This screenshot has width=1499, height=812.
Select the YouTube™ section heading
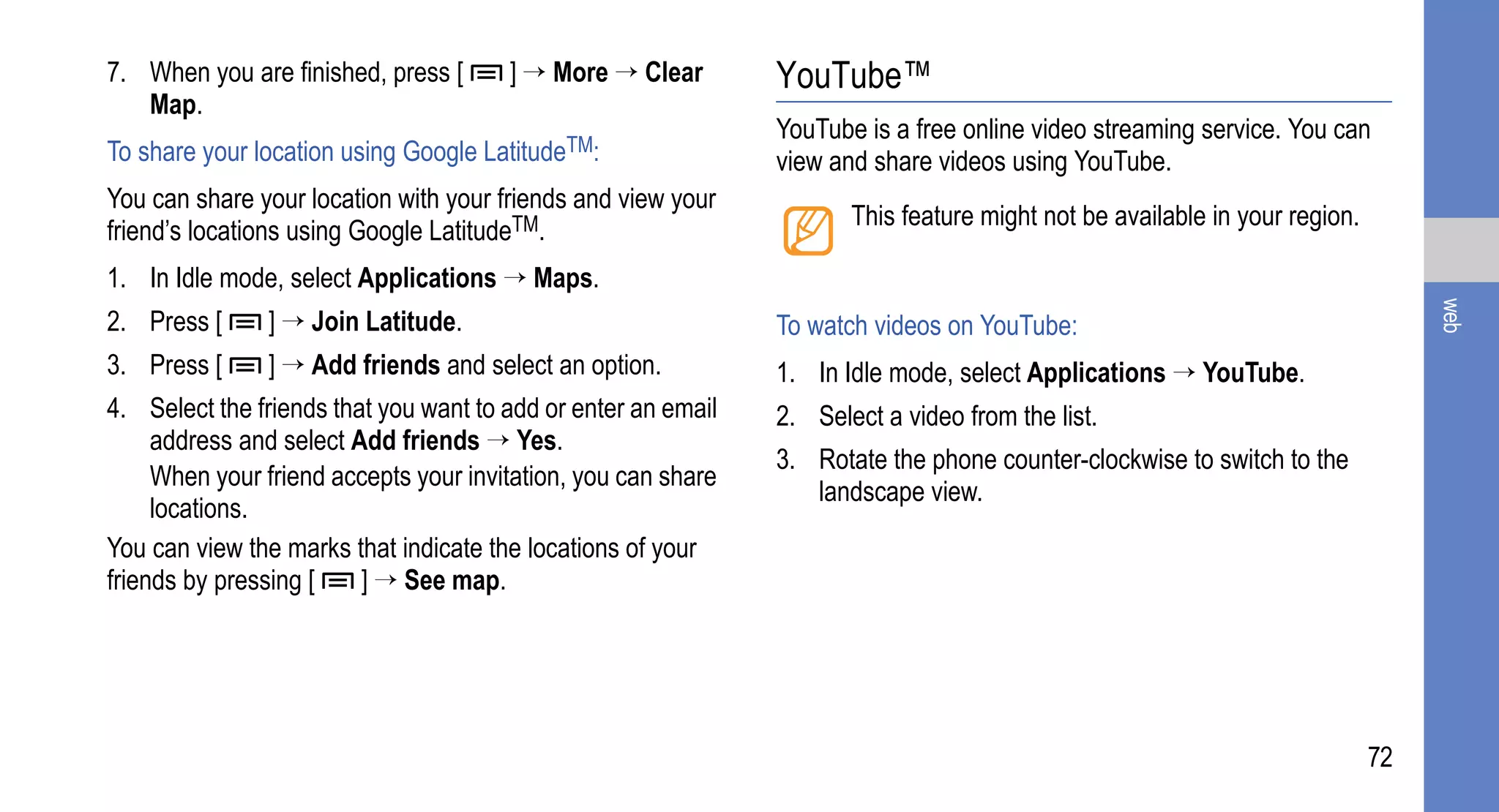click(853, 75)
